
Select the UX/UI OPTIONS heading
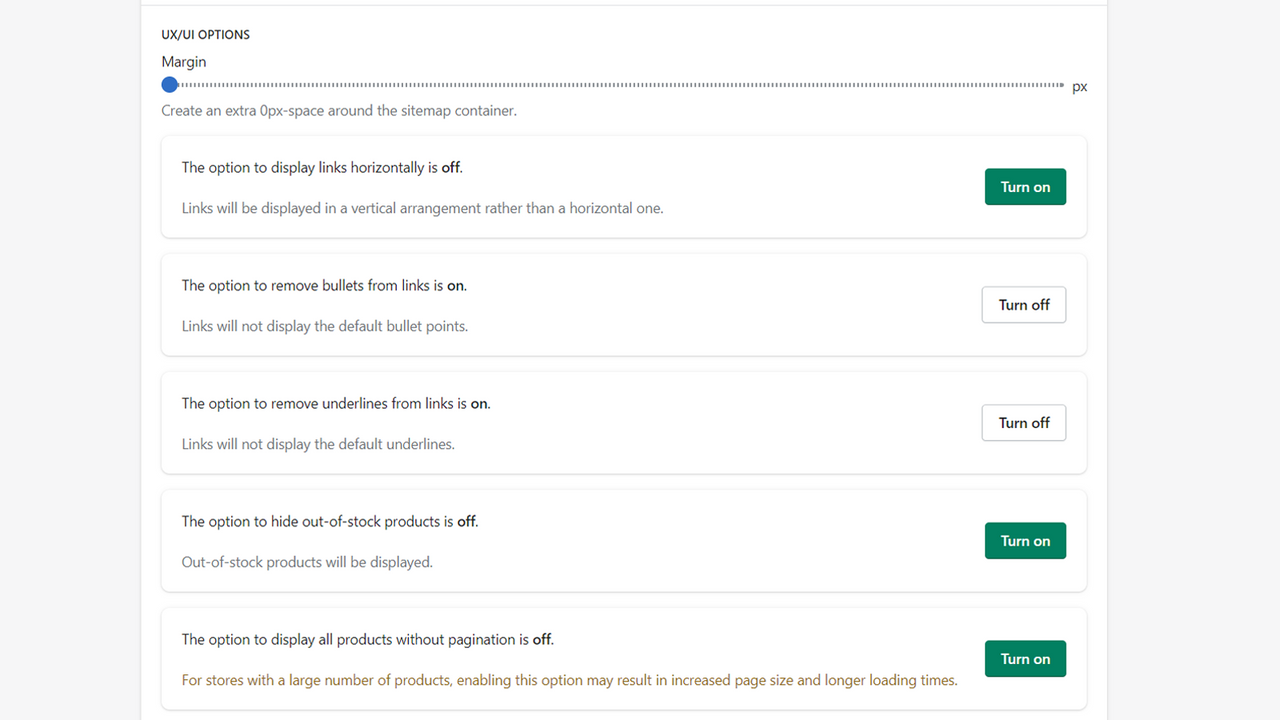click(x=205, y=34)
